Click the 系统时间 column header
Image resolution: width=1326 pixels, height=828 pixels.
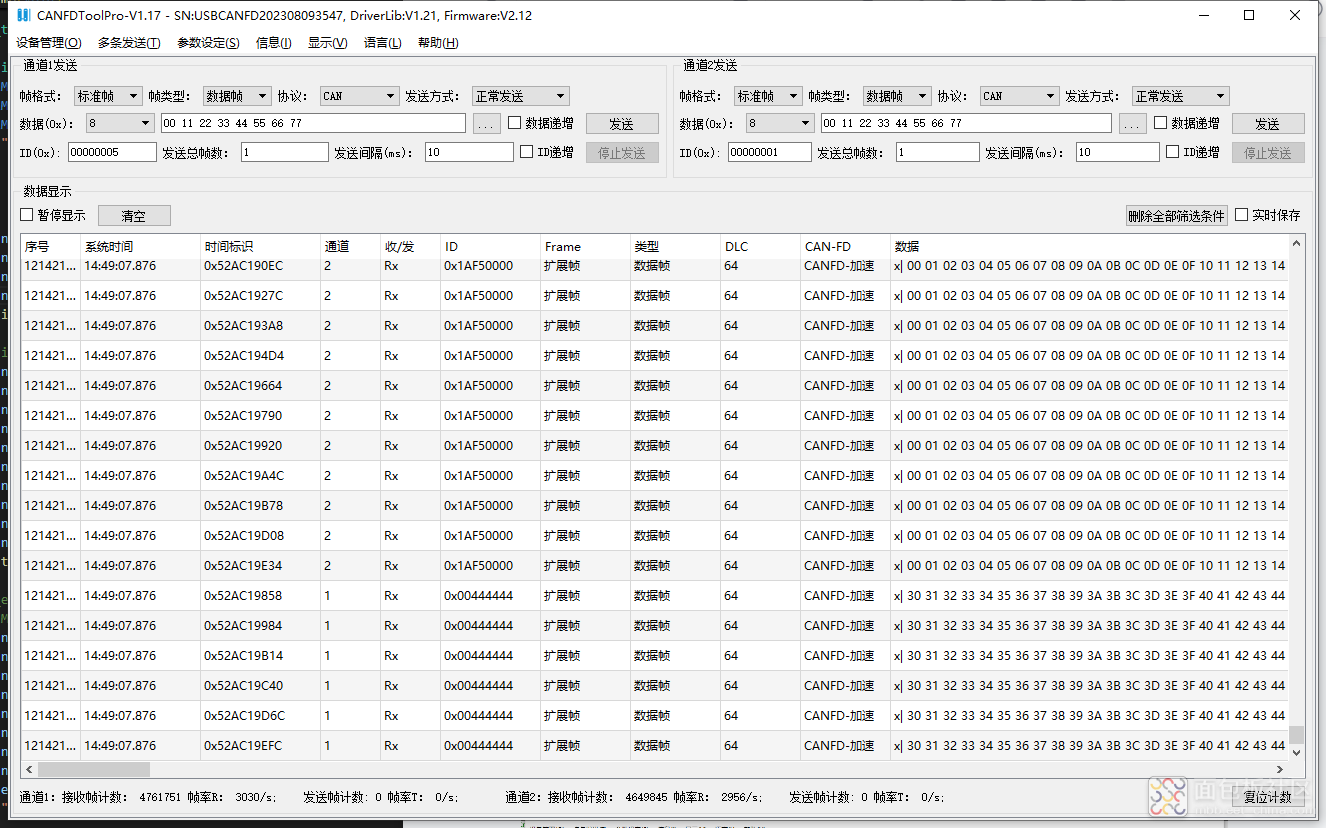coord(140,247)
